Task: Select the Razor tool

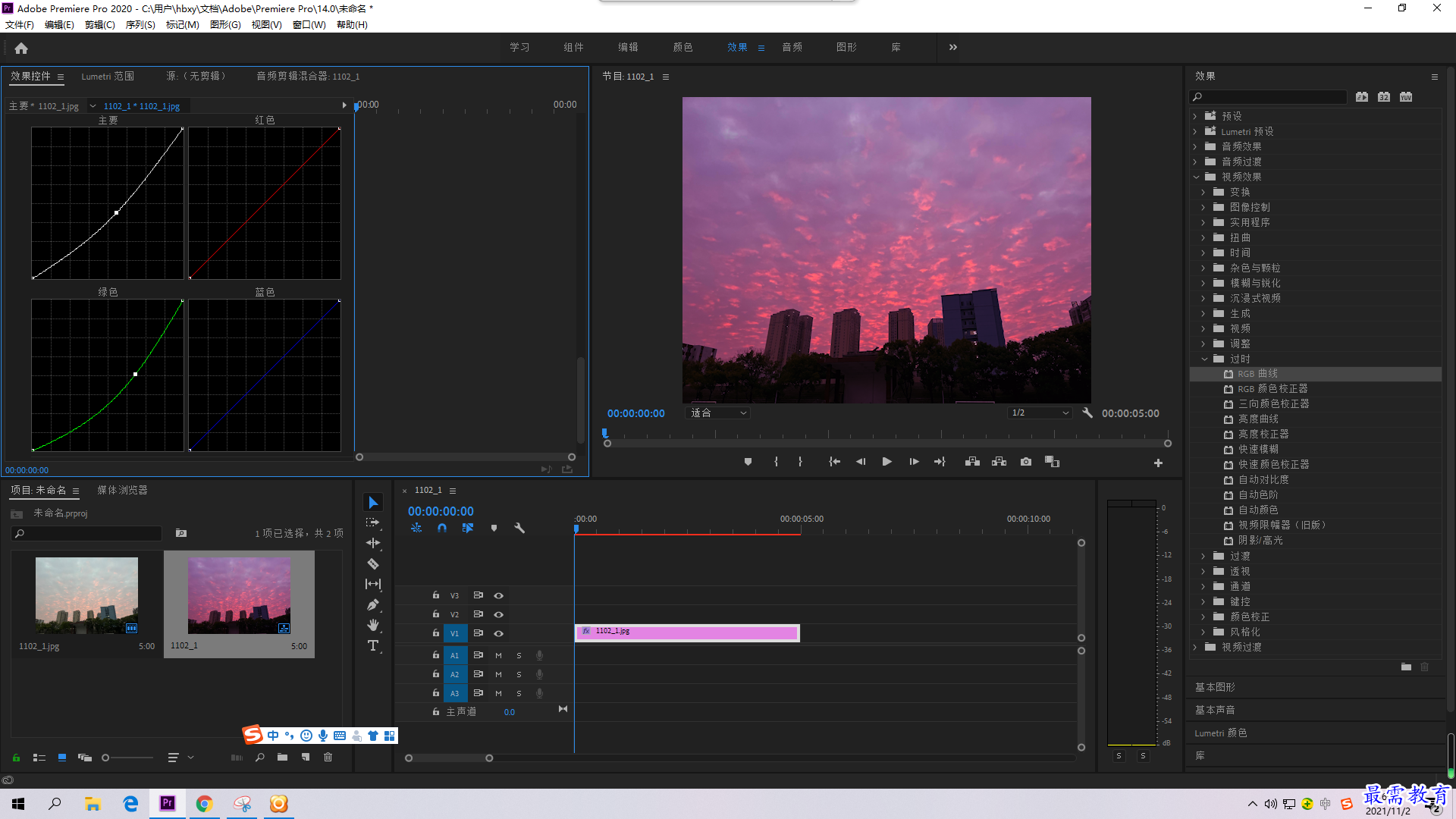Action: click(x=373, y=563)
